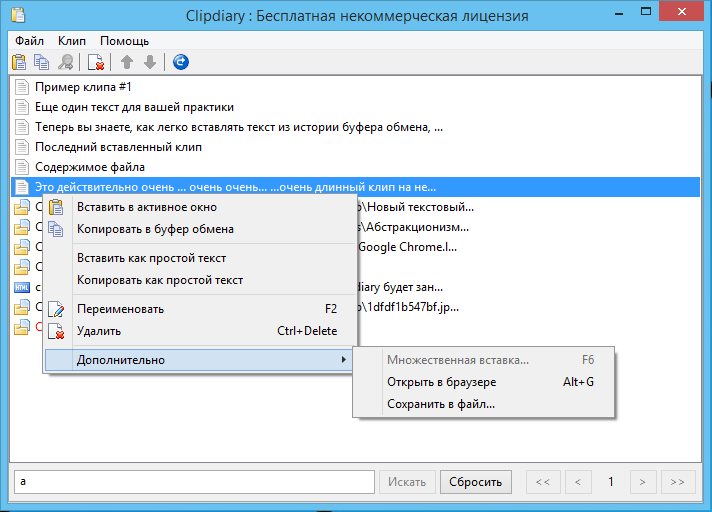Click the folder icon of the 'Абстракционизм' row
The image size is (712, 512).
click(22, 227)
